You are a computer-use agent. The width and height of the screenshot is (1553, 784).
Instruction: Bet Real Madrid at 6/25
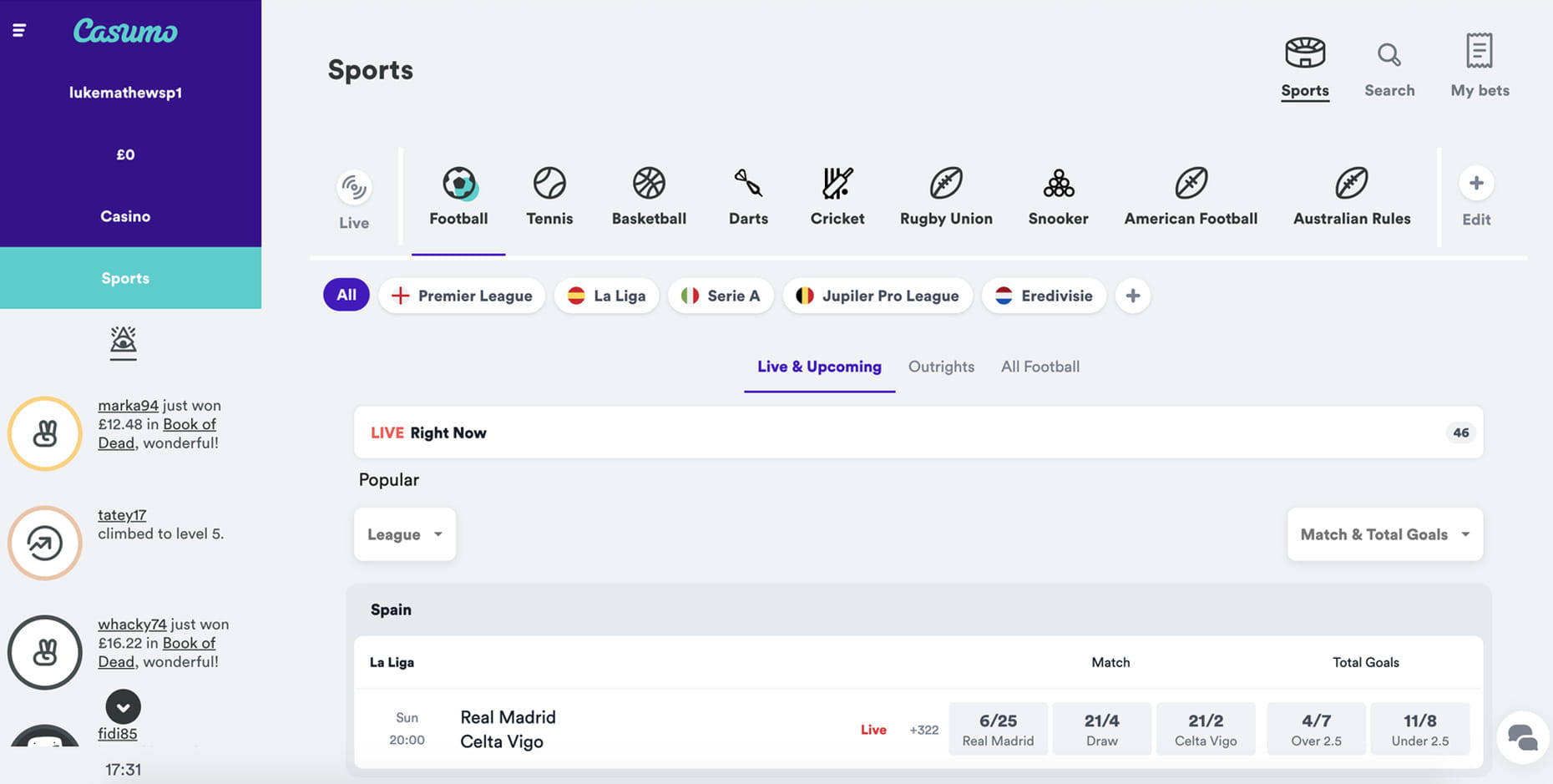pos(998,729)
